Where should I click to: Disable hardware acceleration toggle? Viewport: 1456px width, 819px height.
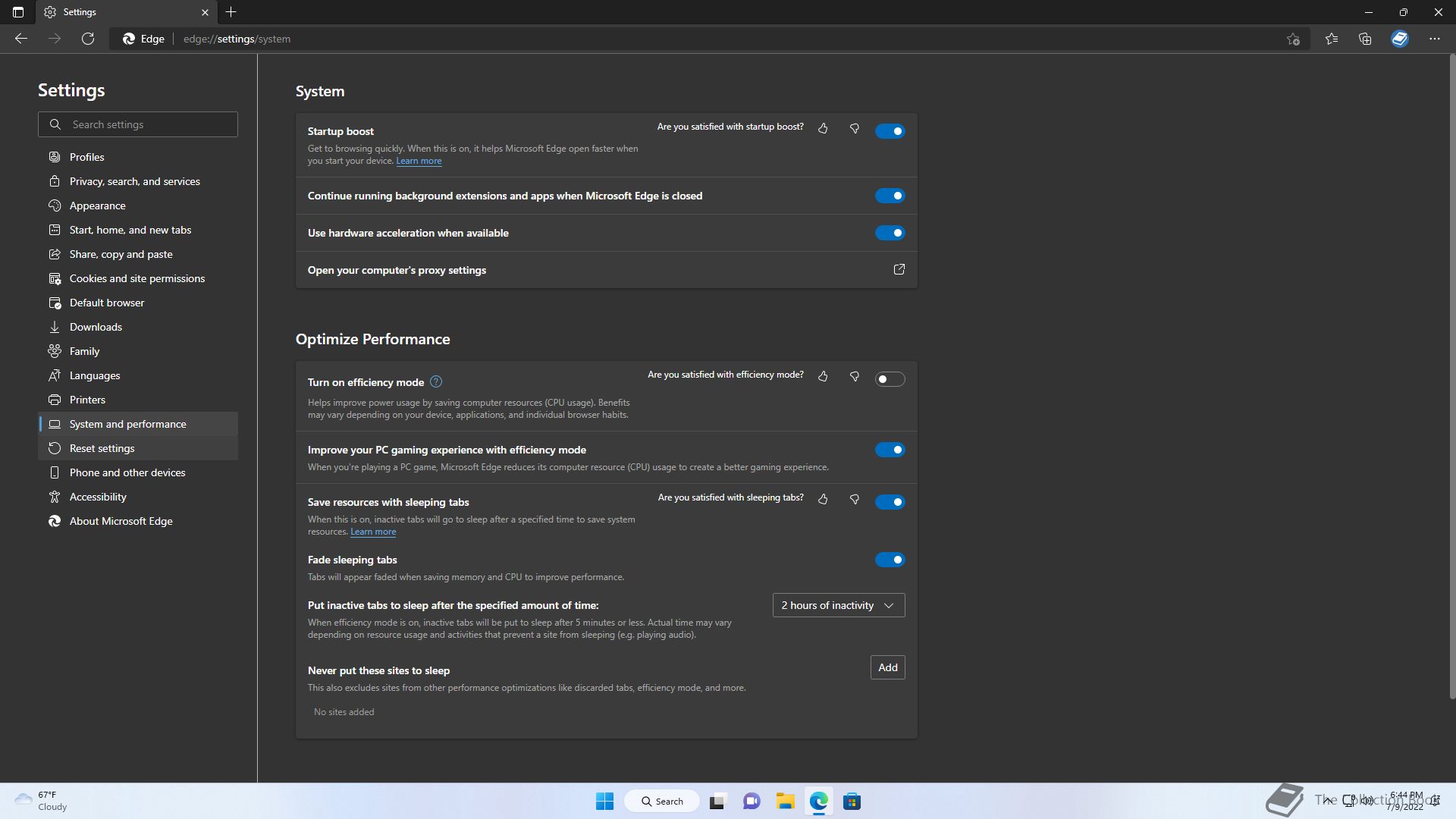(890, 233)
